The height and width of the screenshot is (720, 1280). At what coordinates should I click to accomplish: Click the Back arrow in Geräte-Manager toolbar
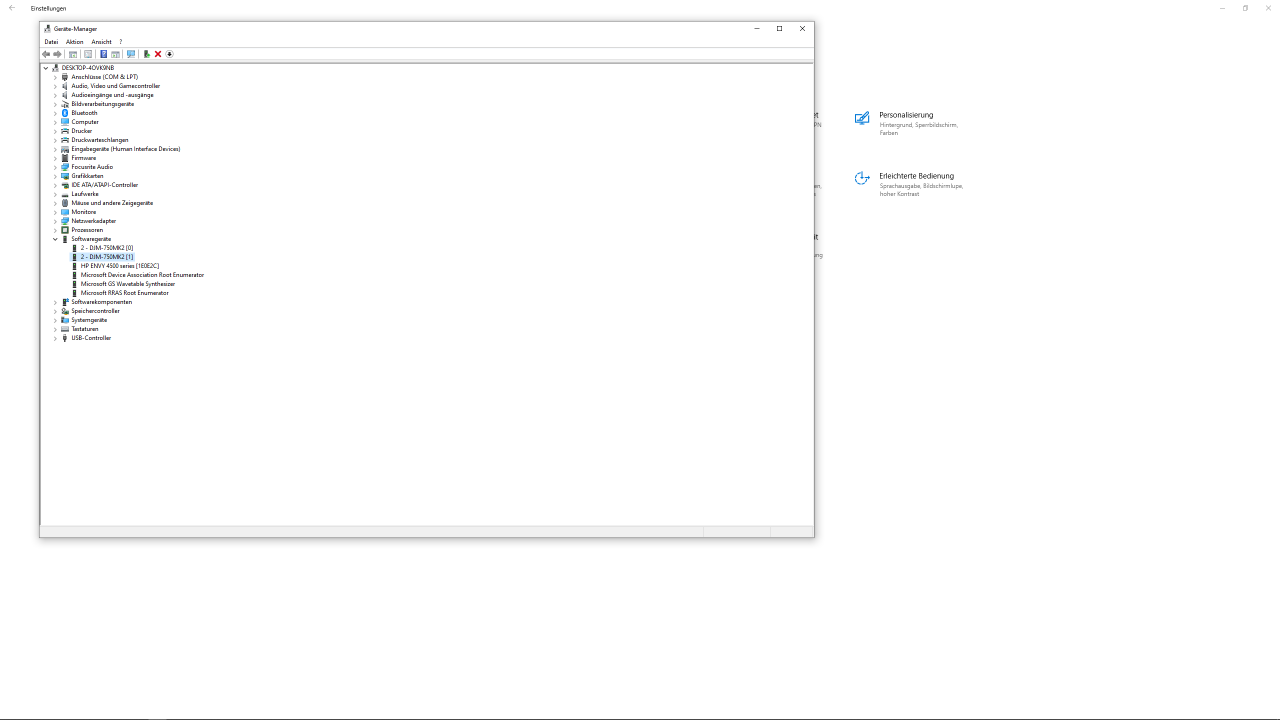(46, 54)
